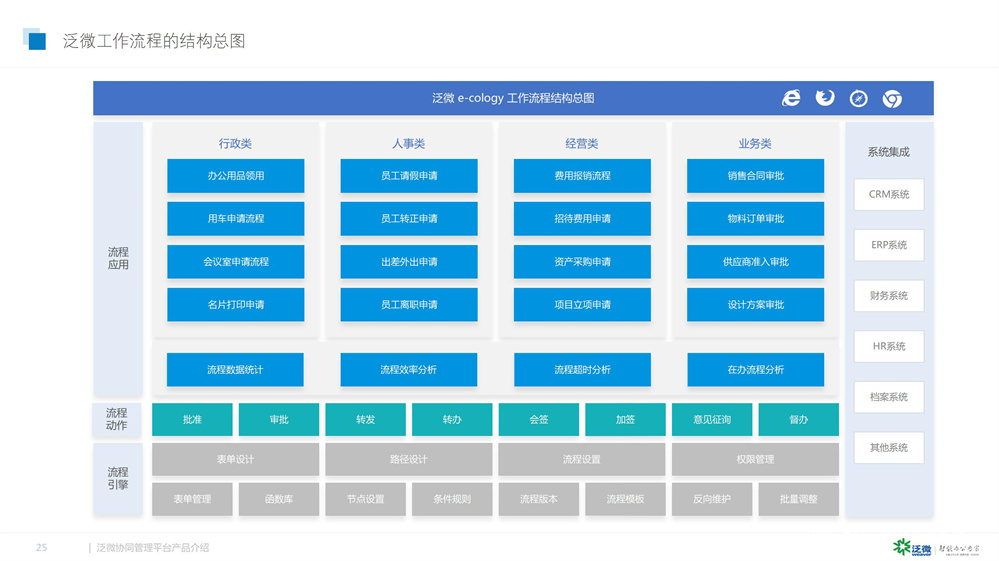
Task: Select the teal 意见征询 action box
Action: pos(712,420)
